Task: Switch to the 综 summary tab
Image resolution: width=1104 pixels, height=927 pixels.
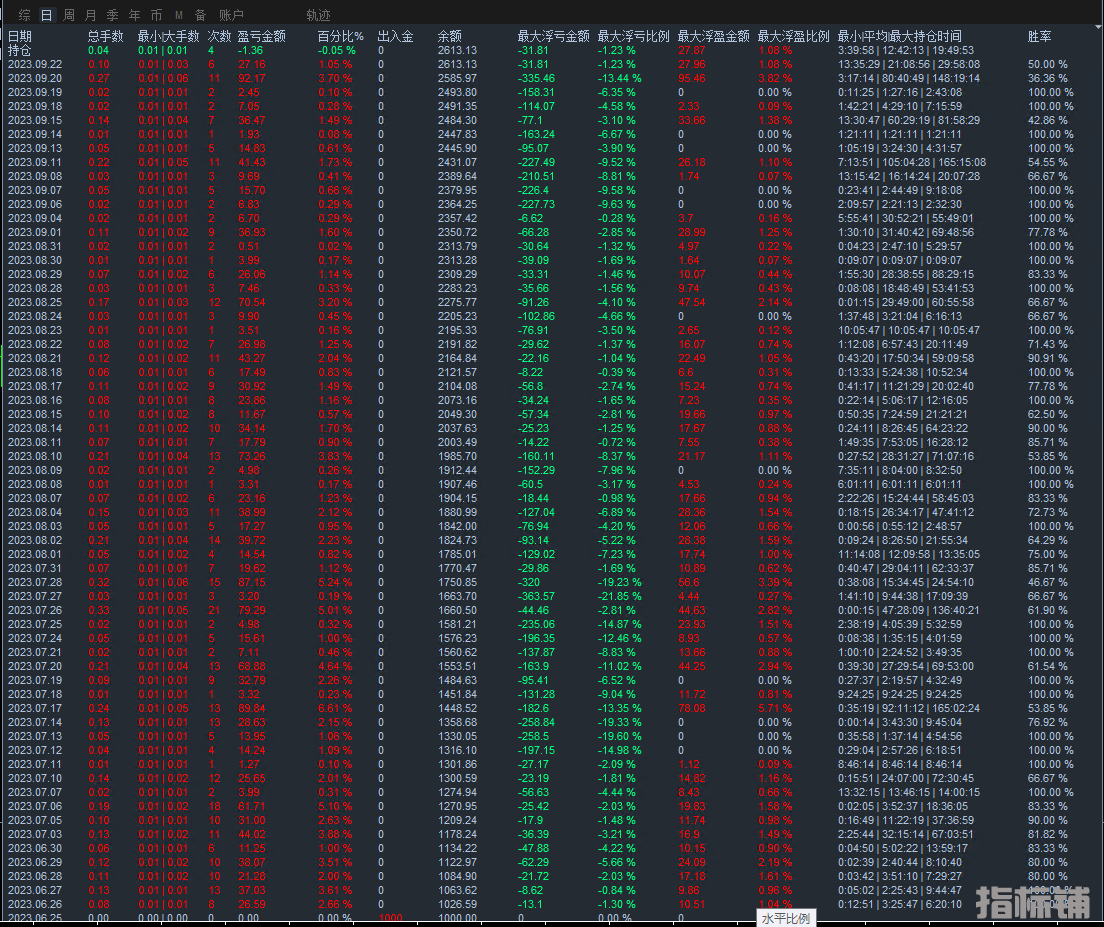Action: 24,15
